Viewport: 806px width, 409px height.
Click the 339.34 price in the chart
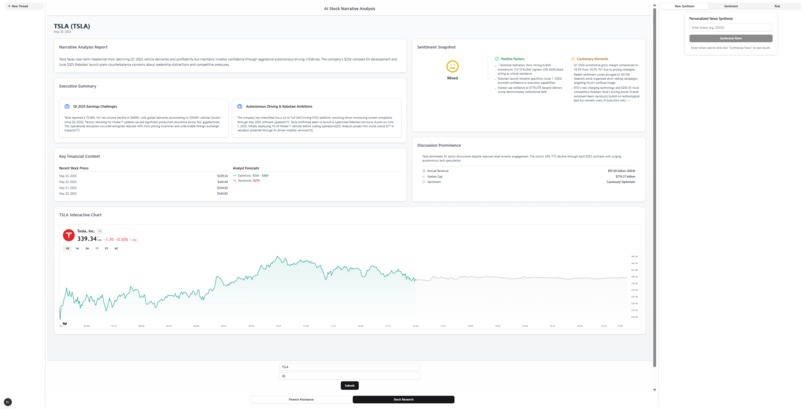coord(87,239)
